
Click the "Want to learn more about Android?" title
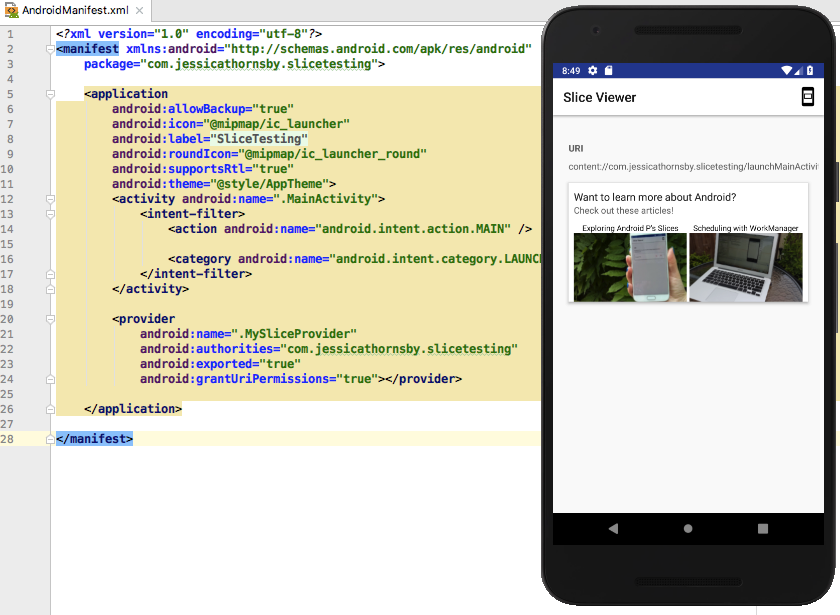pos(655,197)
